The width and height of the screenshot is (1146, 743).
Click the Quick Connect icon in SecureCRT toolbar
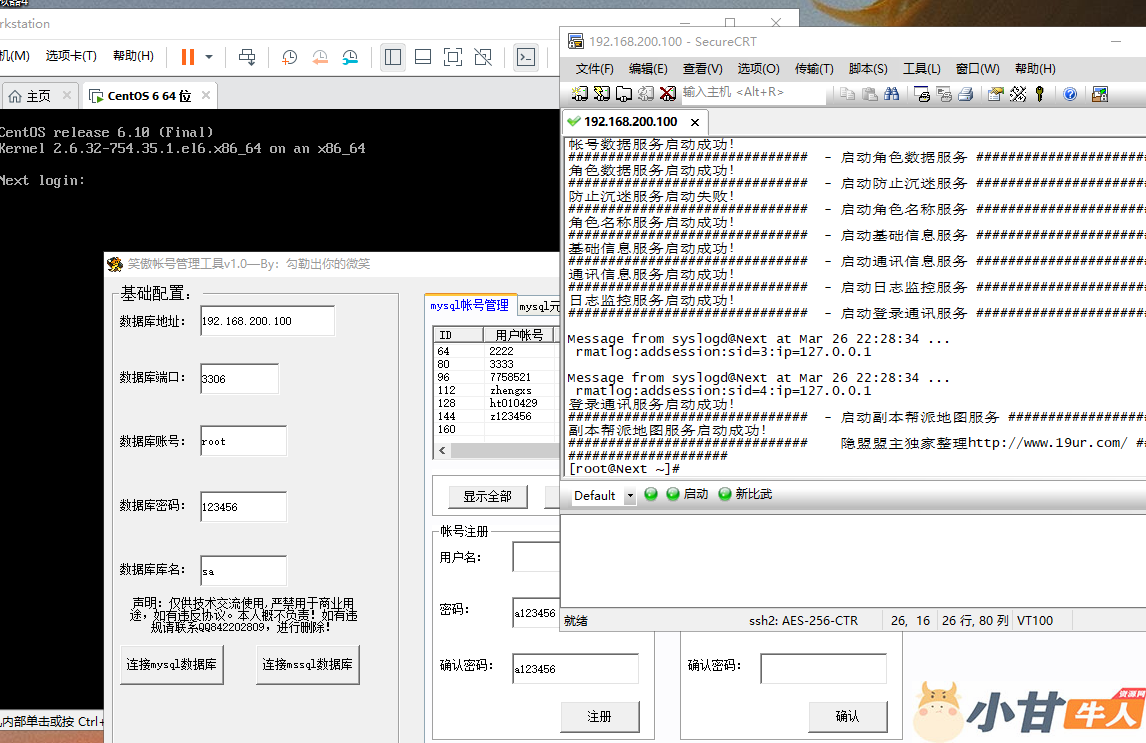tap(601, 94)
